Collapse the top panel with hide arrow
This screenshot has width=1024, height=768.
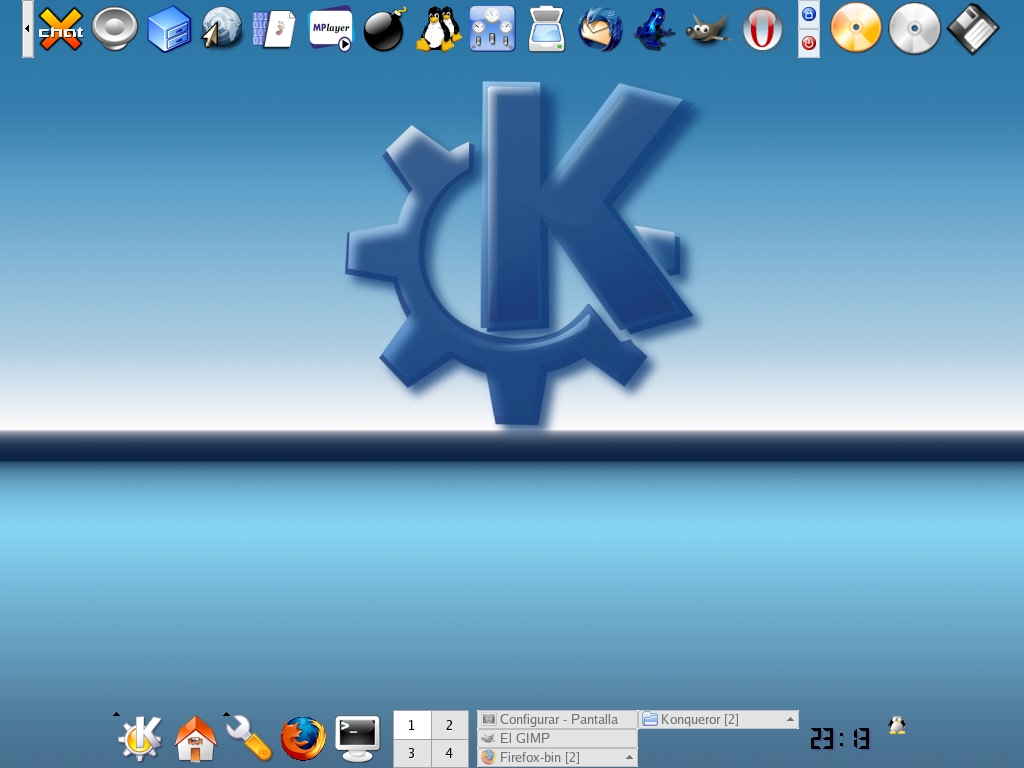click(x=27, y=29)
